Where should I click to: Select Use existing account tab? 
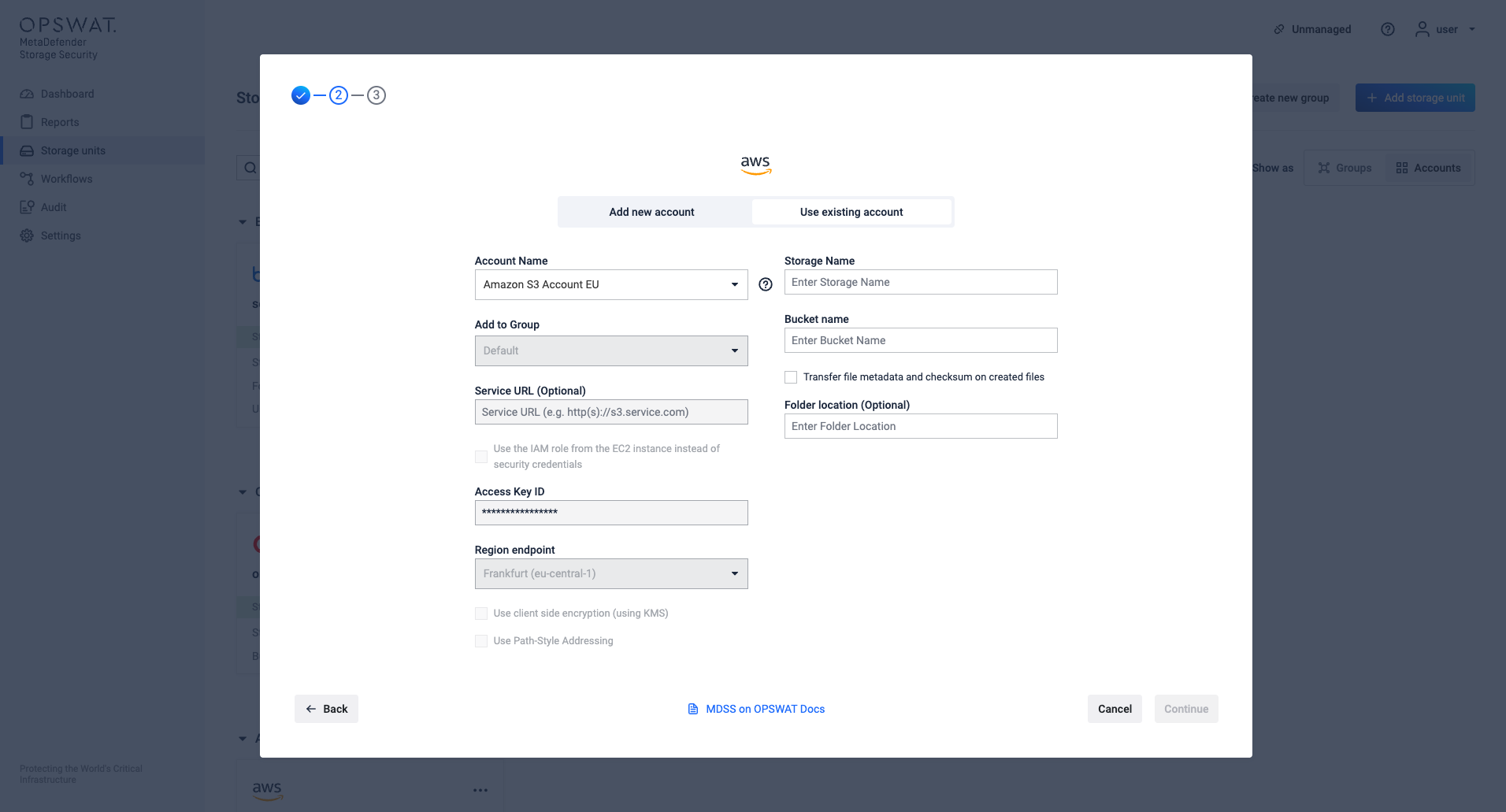coord(851,212)
